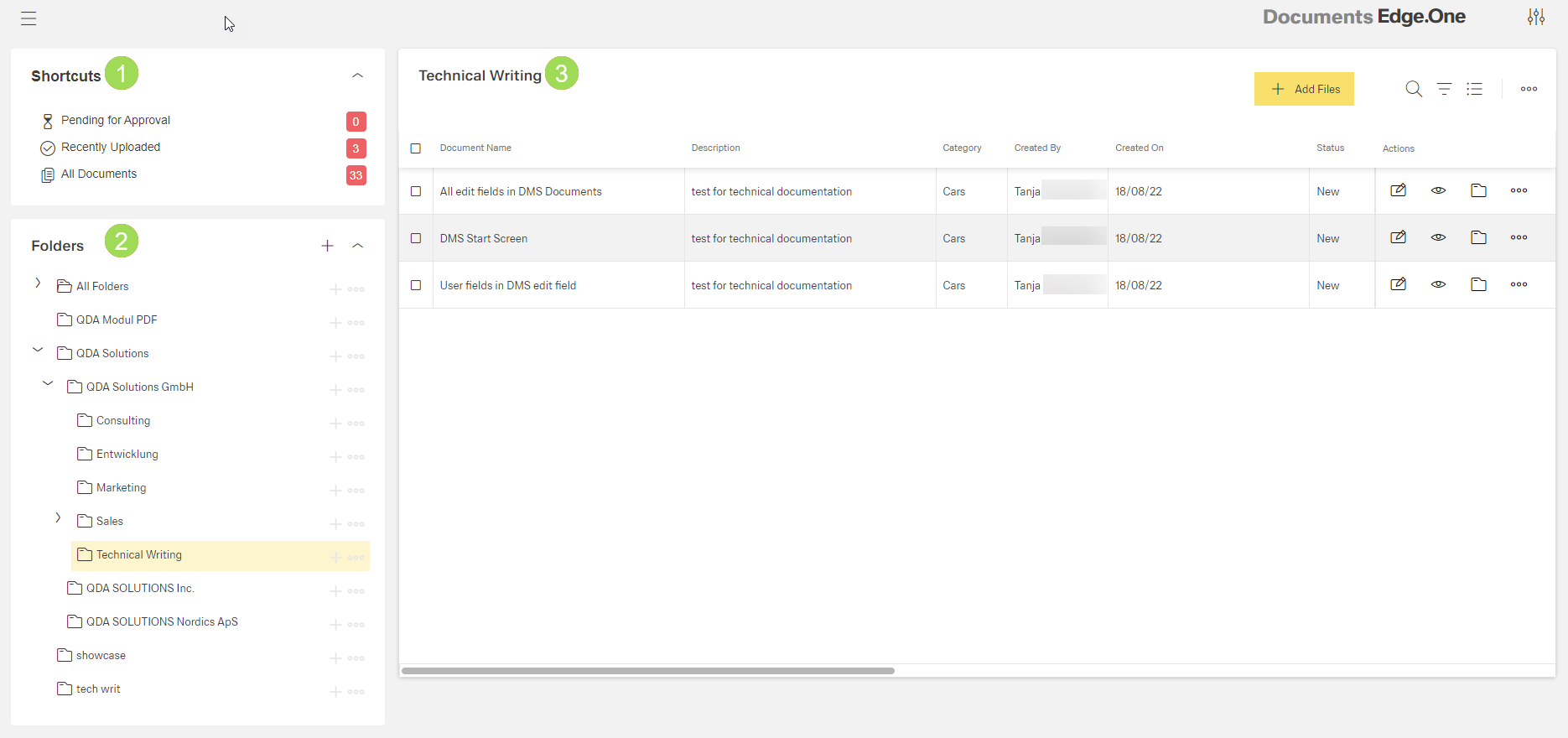Open the hamburger menu

click(x=29, y=18)
